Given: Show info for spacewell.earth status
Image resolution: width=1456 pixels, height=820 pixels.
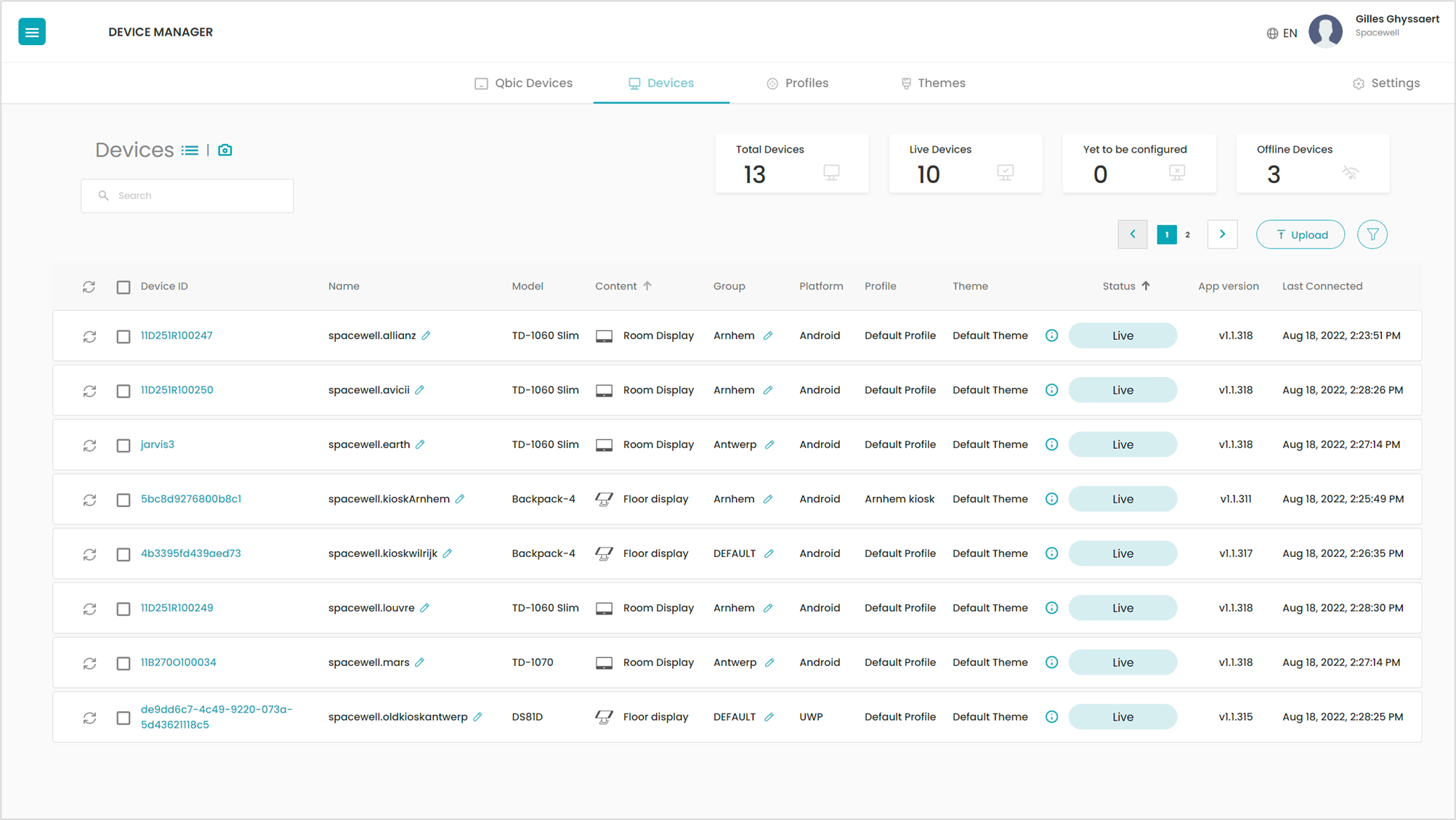Looking at the screenshot, I should click(x=1051, y=444).
